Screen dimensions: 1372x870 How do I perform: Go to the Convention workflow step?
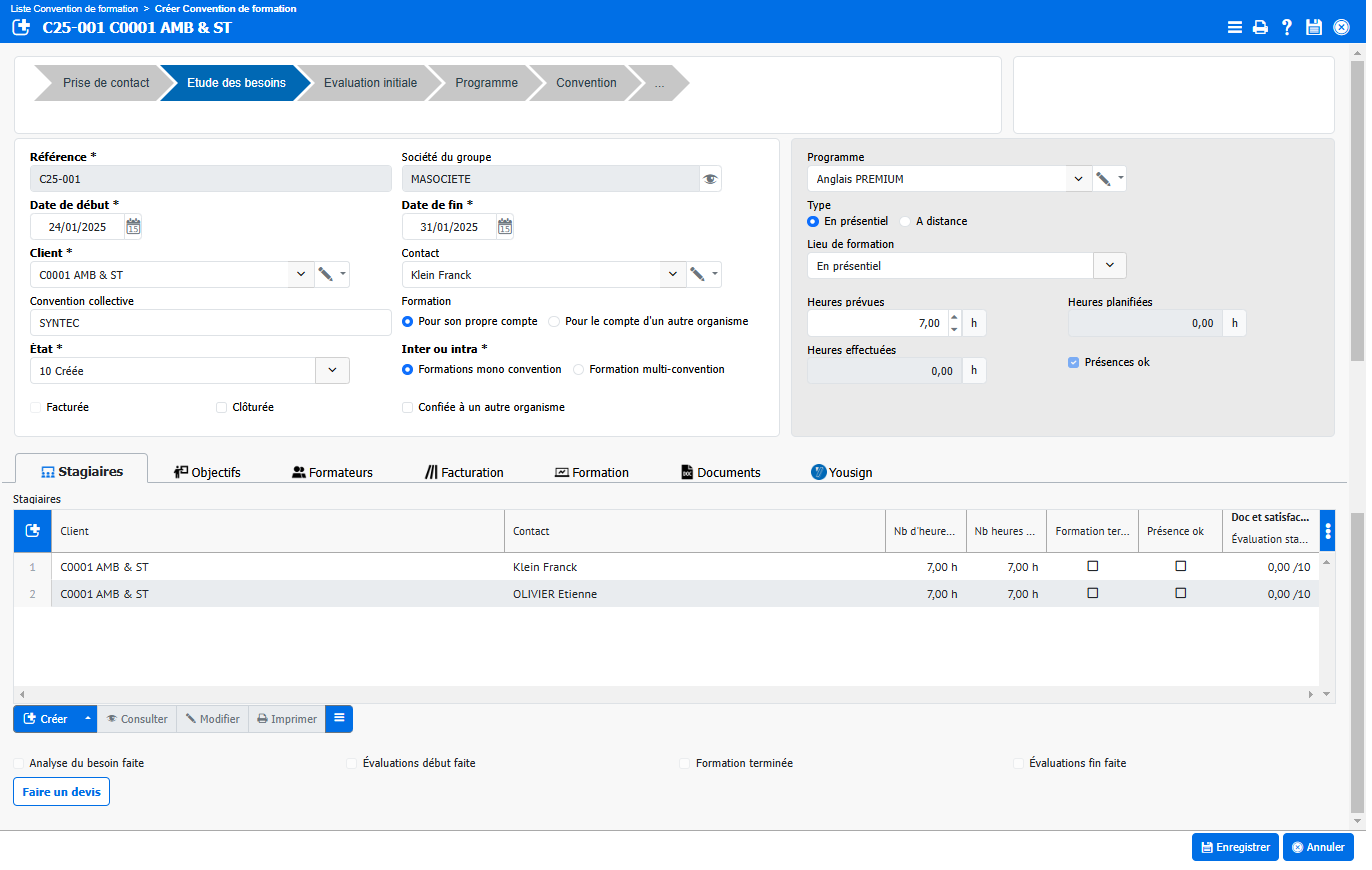(x=586, y=83)
